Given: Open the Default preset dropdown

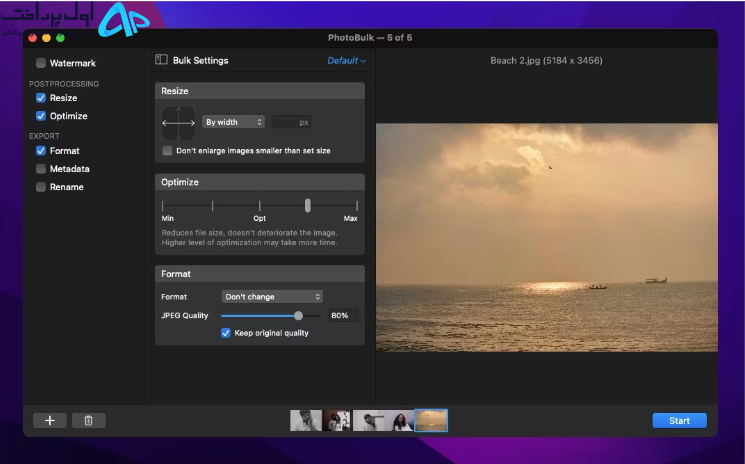Looking at the screenshot, I should 346,61.
